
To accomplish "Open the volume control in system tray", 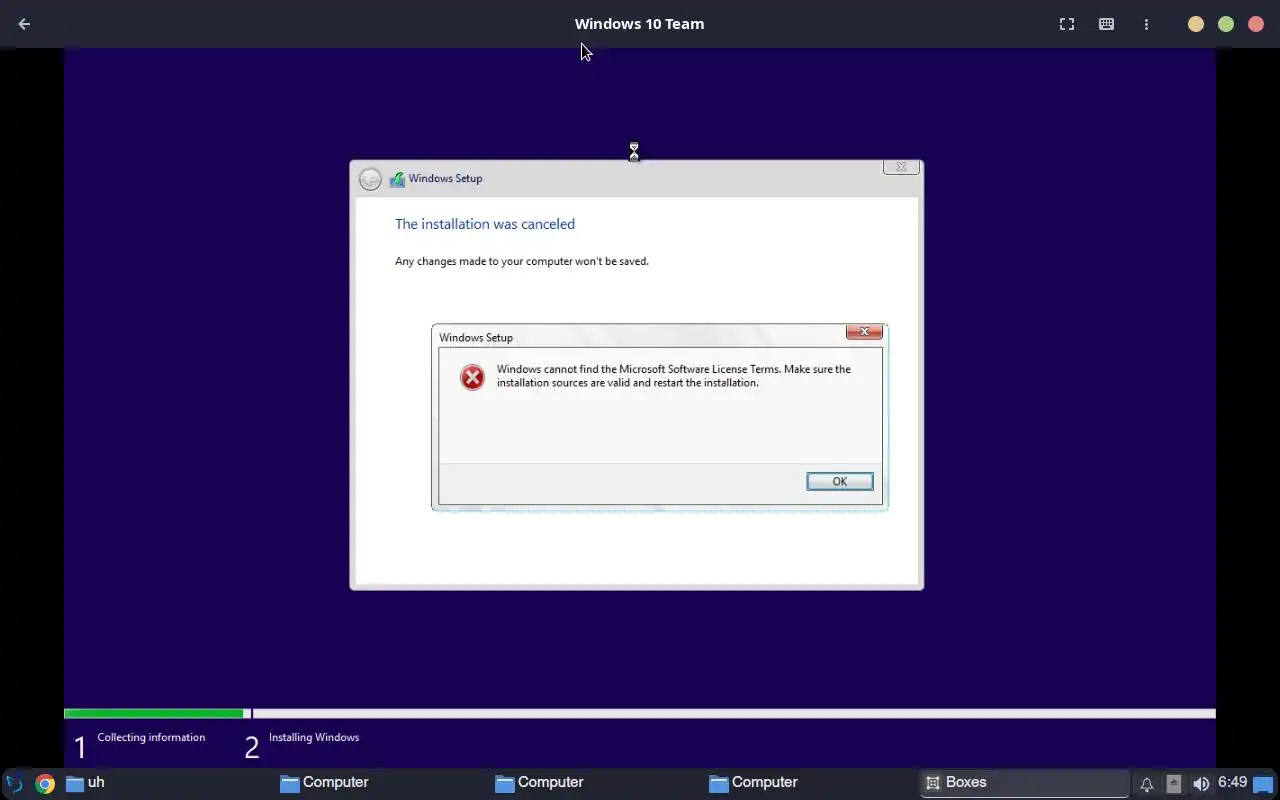I will 1201,784.
